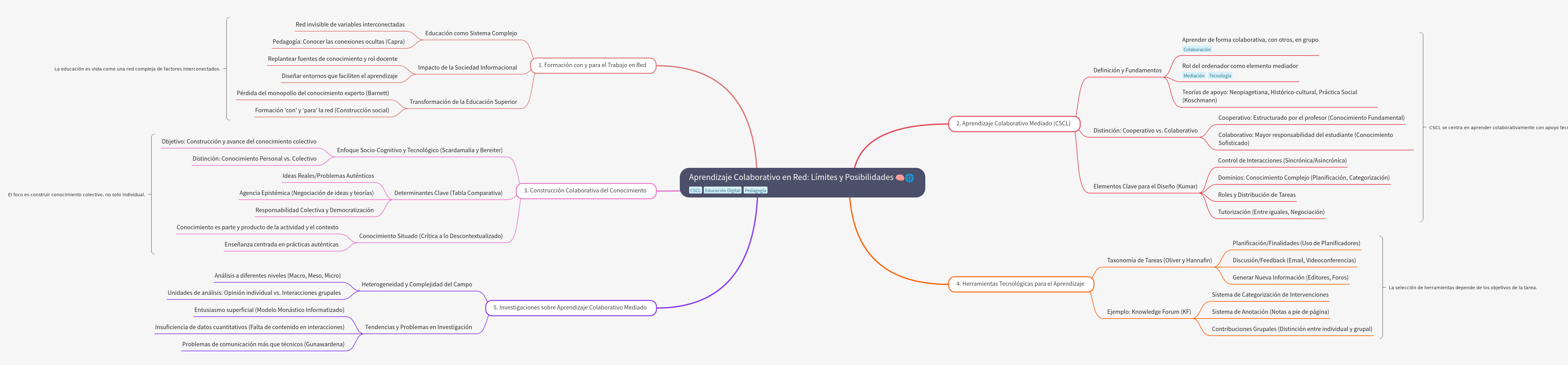Click the Mediación tag under Rol del ordenador
Screen dimensions: 1568x365
tap(1194, 75)
